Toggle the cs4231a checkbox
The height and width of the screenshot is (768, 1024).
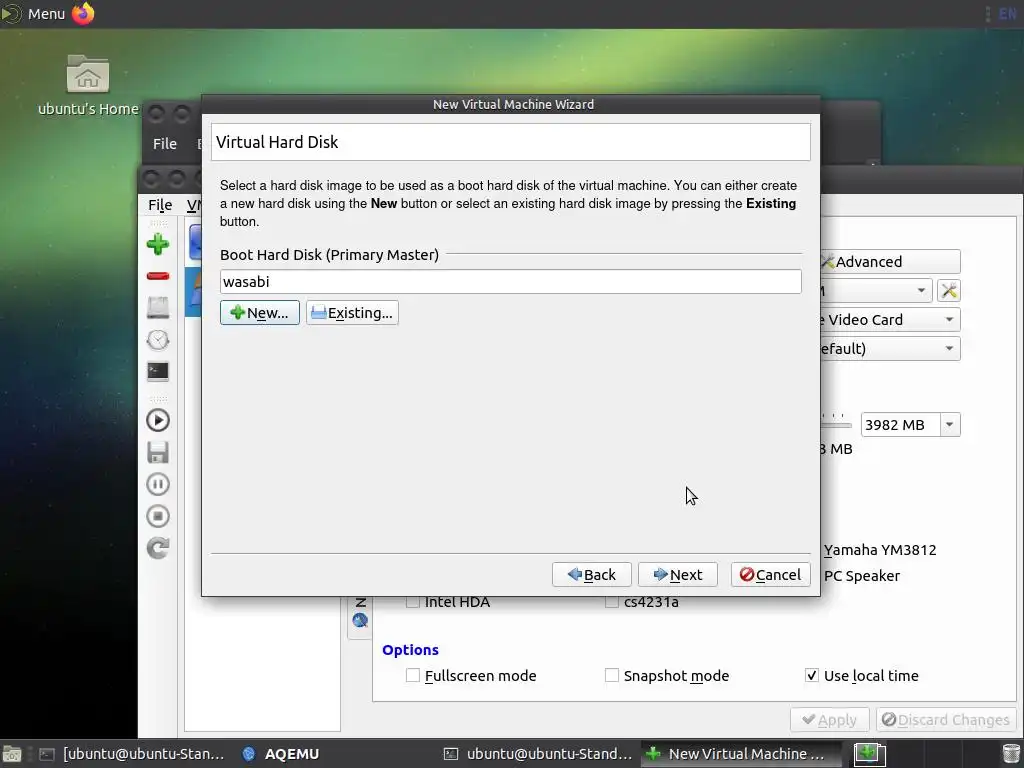612,601
